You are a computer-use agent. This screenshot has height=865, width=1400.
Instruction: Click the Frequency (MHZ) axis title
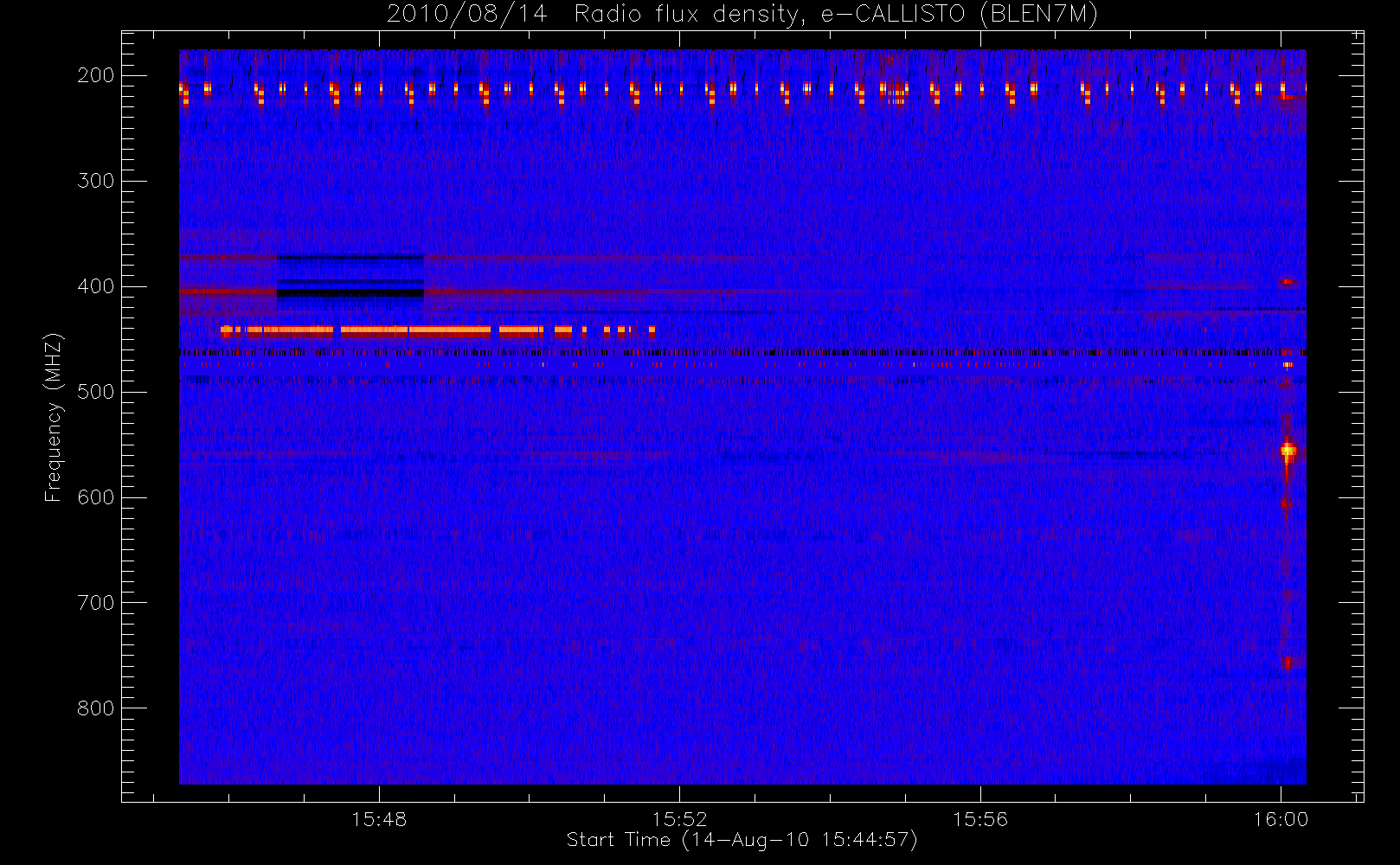54,417
